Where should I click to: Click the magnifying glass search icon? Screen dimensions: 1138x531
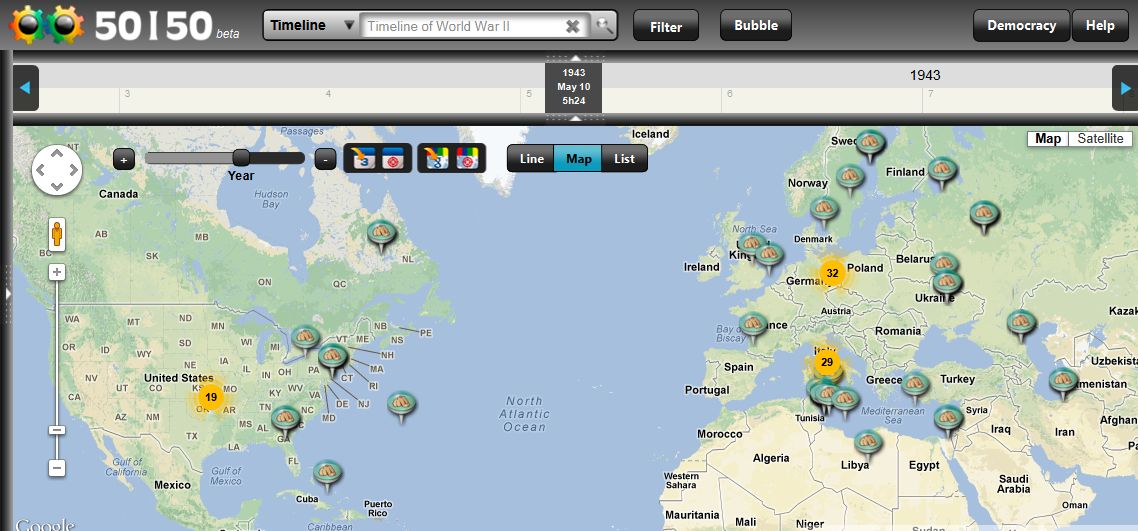tap(604, 26)
